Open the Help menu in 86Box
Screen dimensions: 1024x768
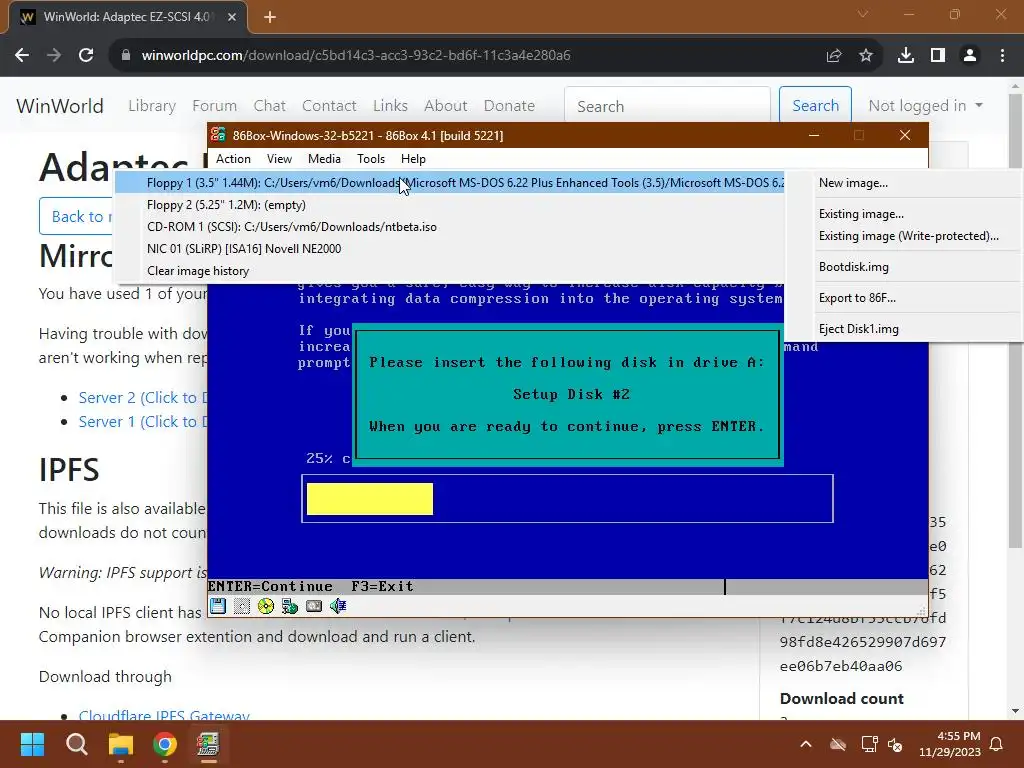click(x=413, y=159)
